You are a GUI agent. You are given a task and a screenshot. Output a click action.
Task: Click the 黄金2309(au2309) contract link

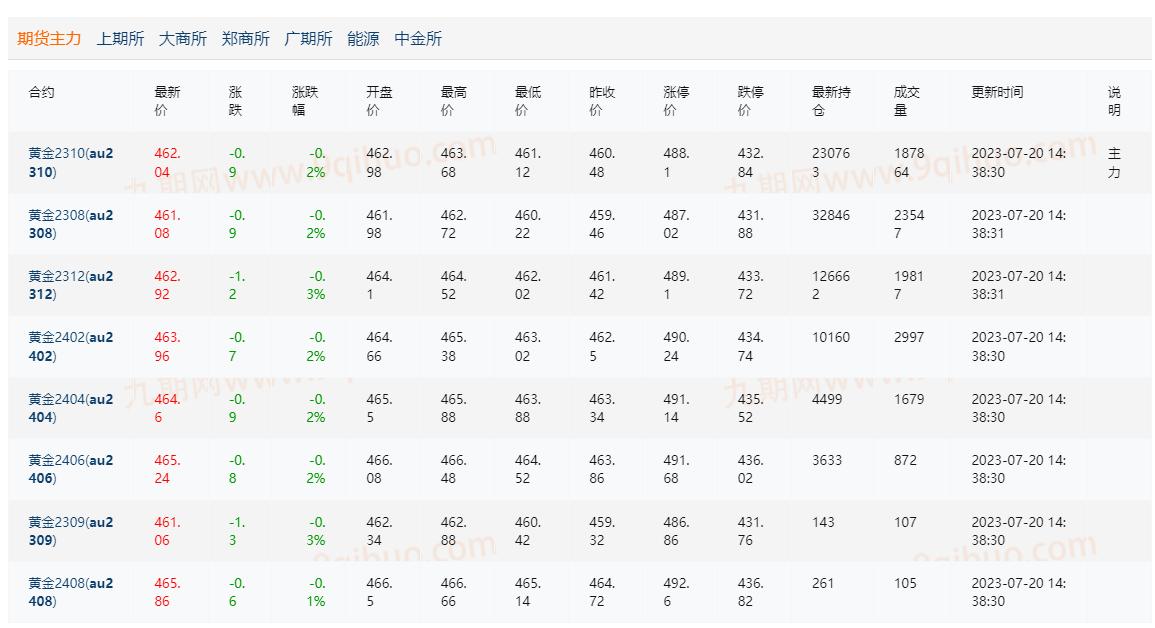pyautogui.click(x=71, y=531)
